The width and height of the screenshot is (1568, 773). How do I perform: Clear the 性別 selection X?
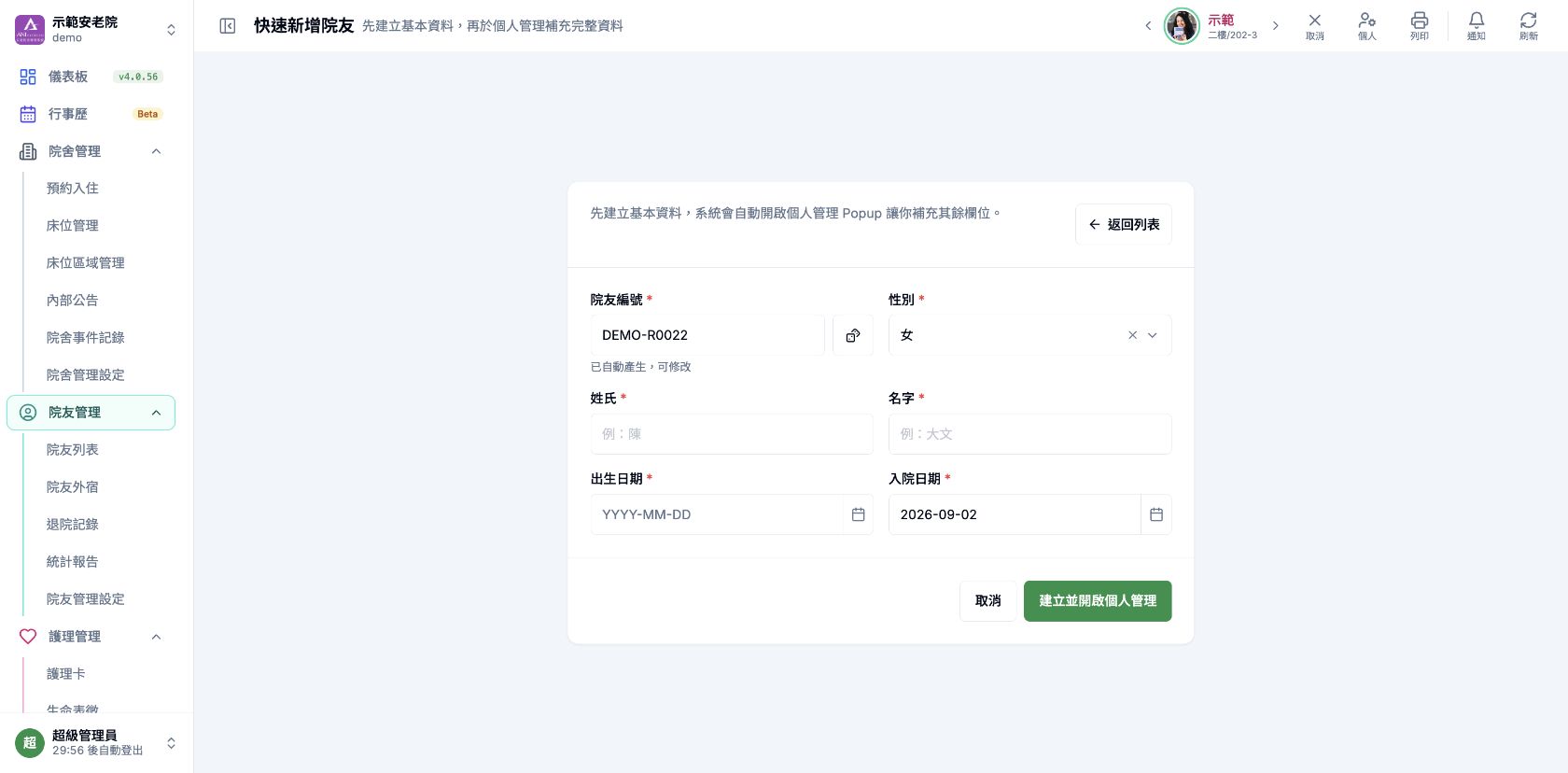pos(1132,335)
